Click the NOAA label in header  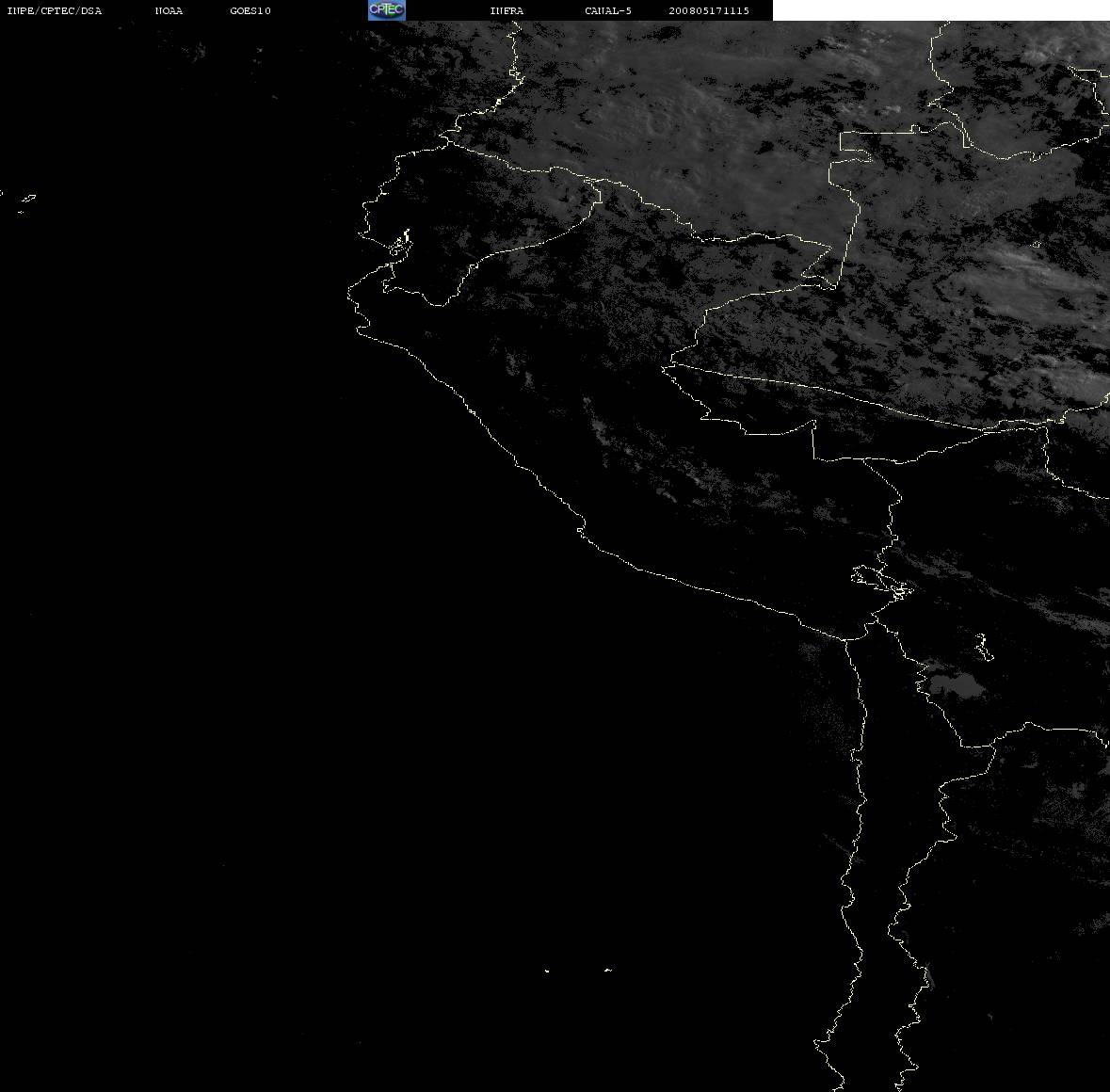pyautogui.click(x=169, y=10)
